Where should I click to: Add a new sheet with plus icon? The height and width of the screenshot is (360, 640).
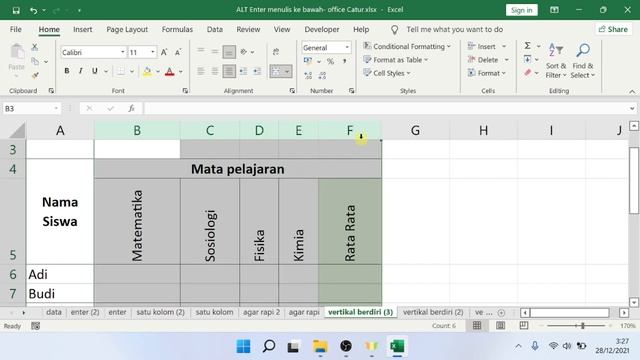pyautogui.click(x=501, y=313)
